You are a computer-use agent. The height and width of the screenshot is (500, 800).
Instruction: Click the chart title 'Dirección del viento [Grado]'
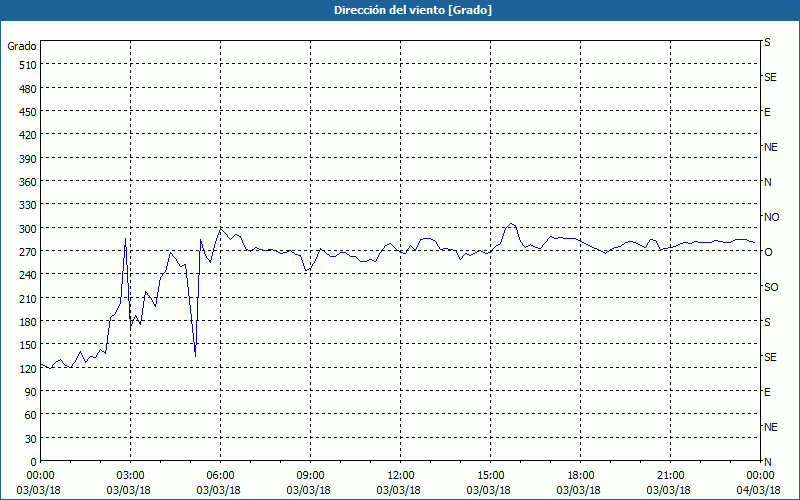(x=413, y=10)
